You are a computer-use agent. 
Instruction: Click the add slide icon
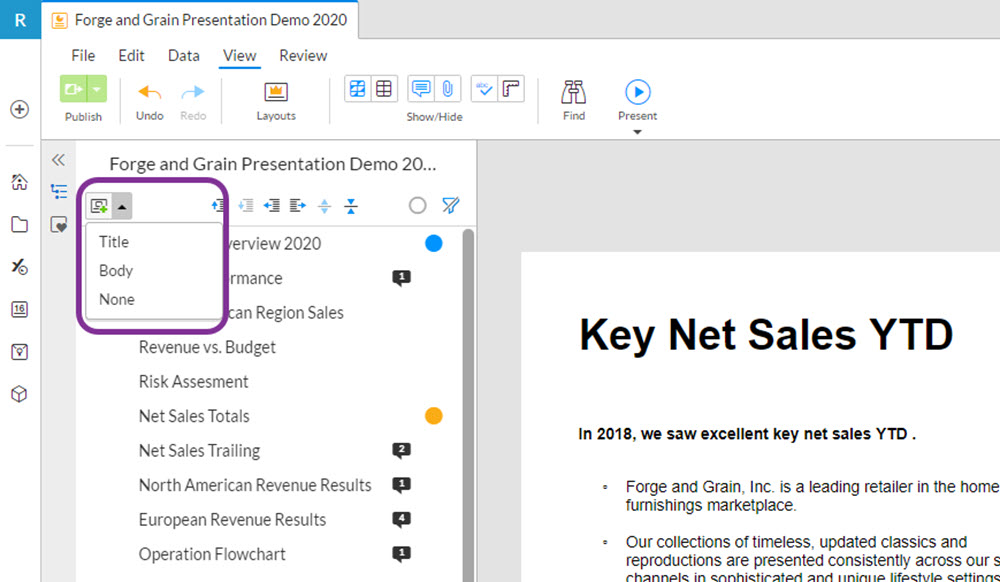click(x=99, y=206)
